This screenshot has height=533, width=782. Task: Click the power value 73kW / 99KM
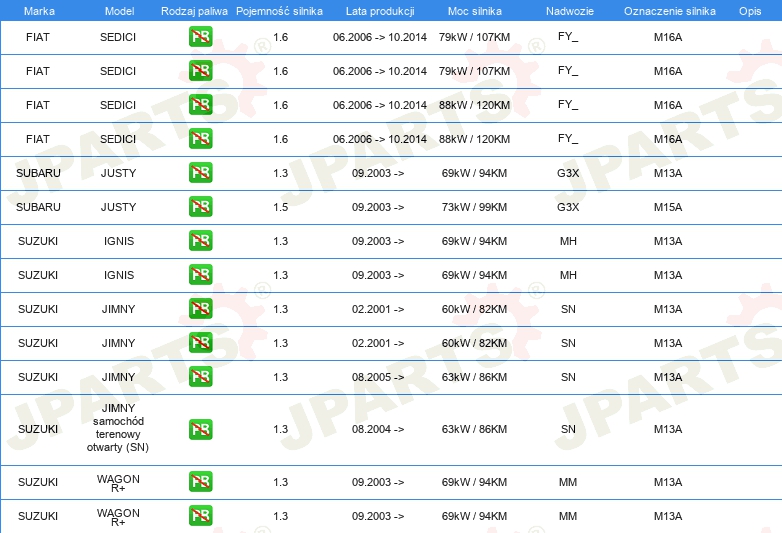pyautogui.click(x=474, y=207)
